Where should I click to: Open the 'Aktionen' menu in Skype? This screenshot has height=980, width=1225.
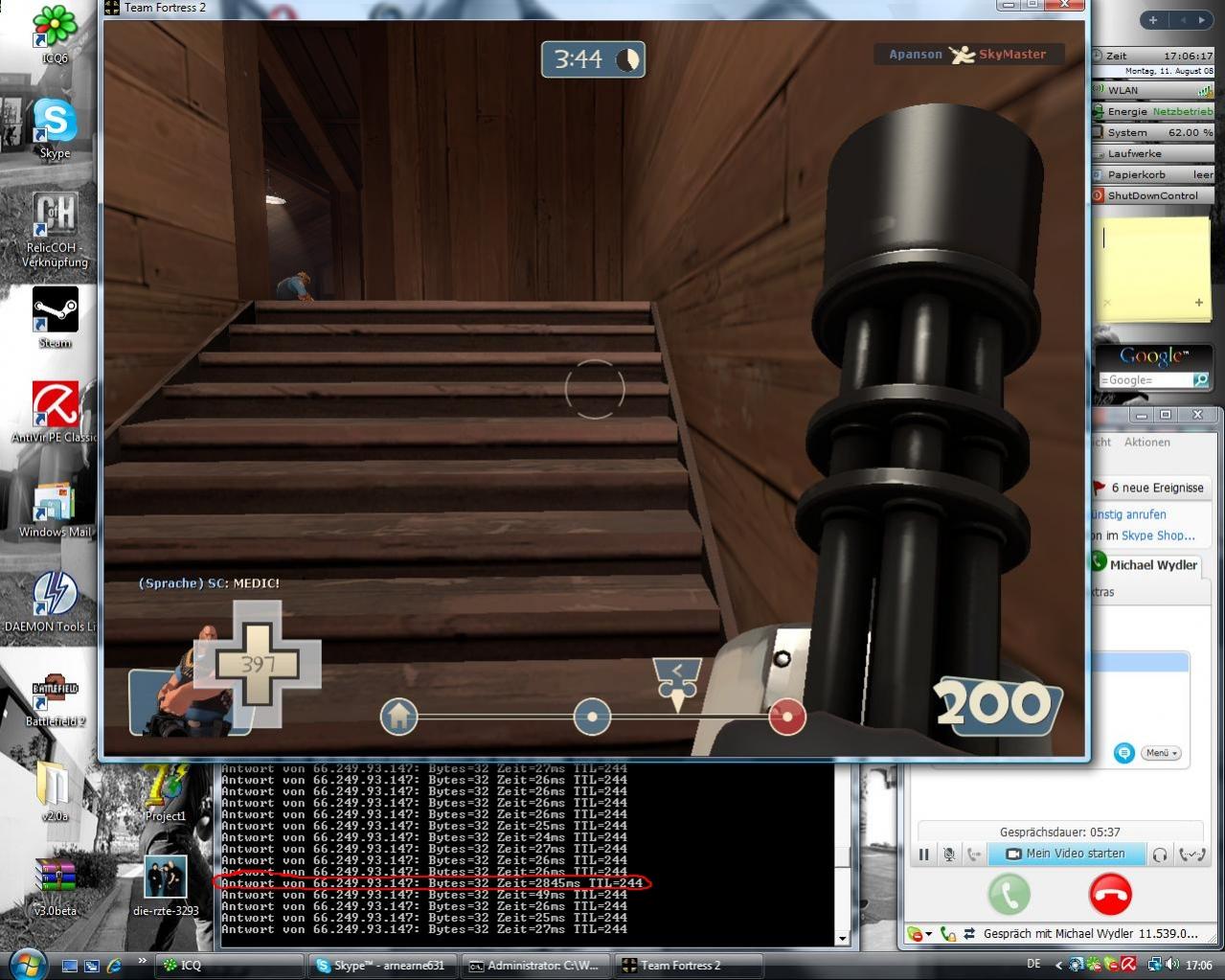tap(1146, 442)
